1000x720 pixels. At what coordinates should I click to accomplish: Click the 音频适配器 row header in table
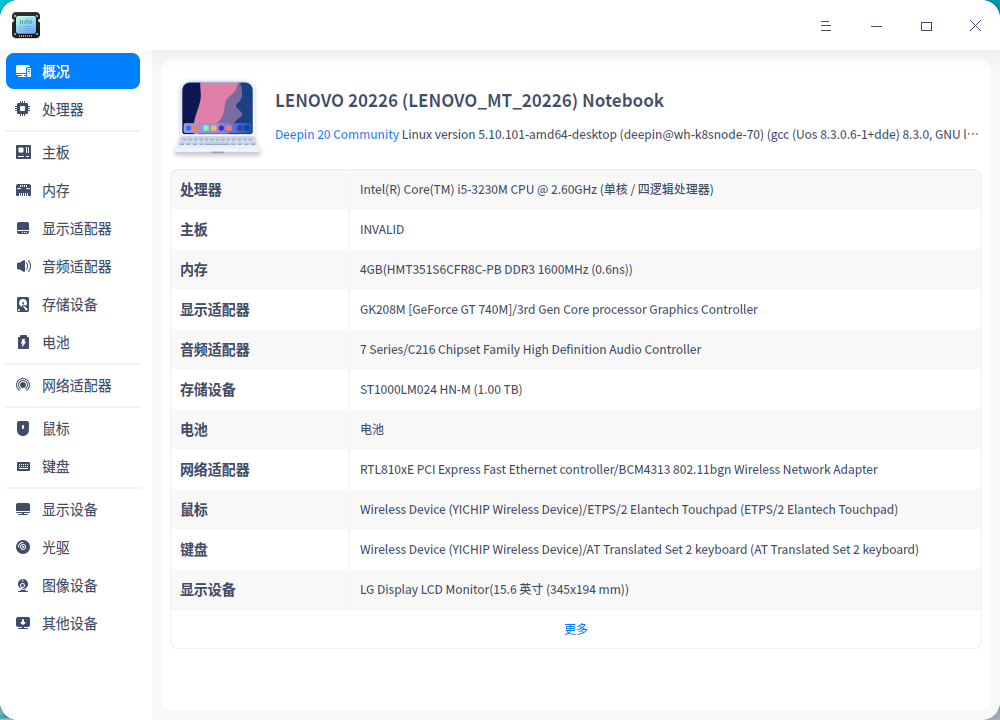click(215, 350)
